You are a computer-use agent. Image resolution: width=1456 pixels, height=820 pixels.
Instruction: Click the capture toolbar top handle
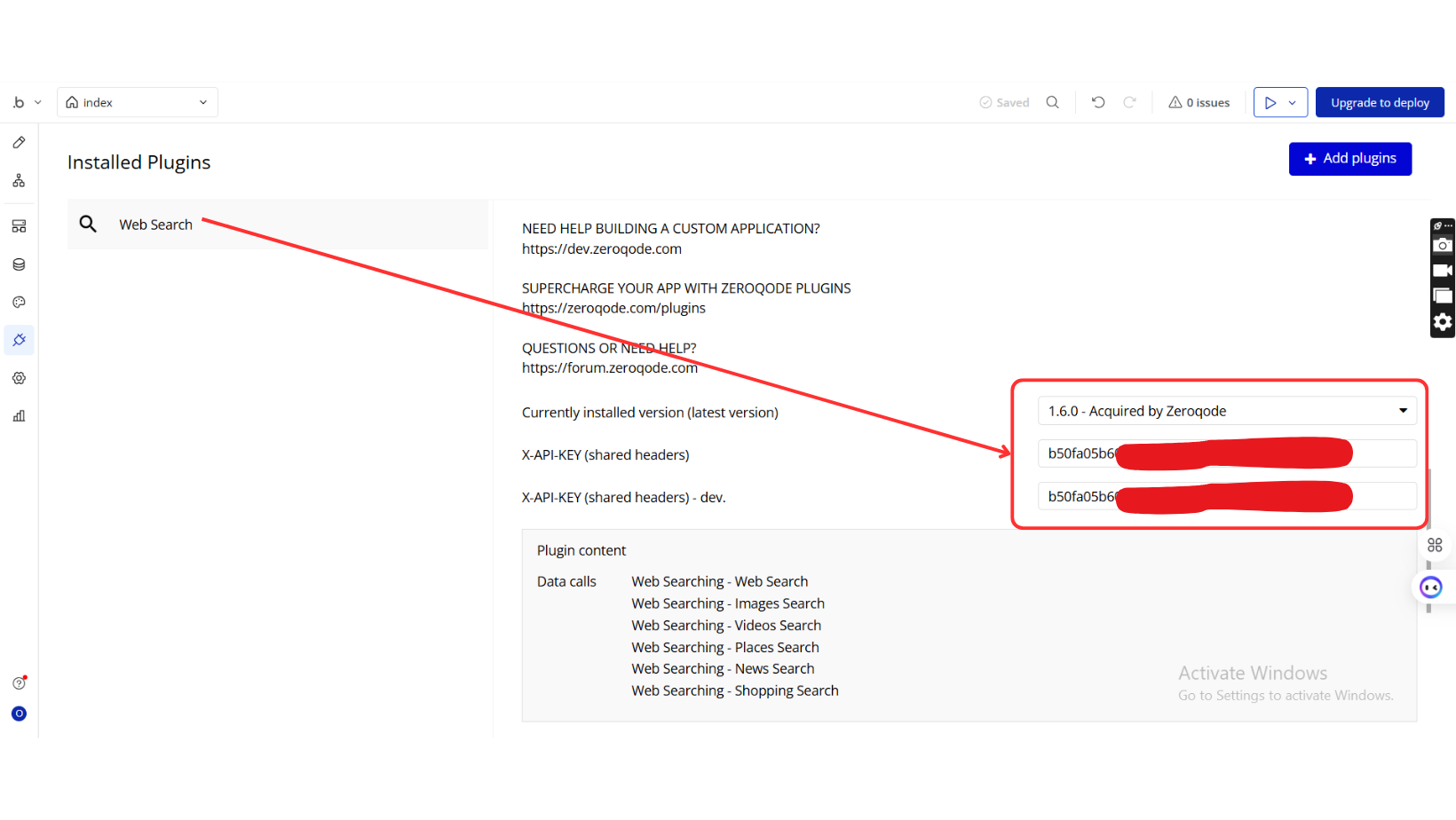click(x=1443, y=225)
